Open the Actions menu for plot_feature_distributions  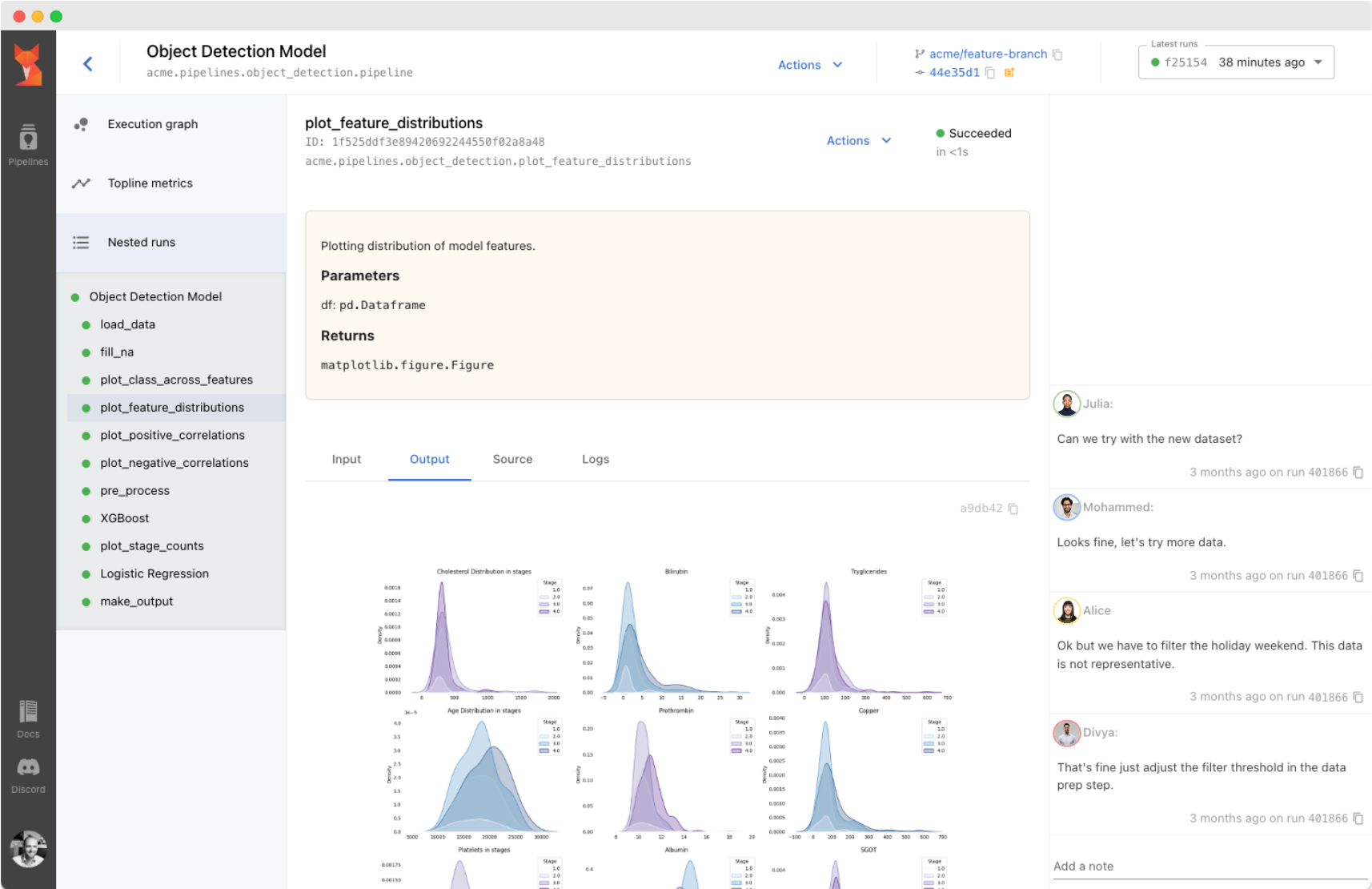[x=858, y=140]
